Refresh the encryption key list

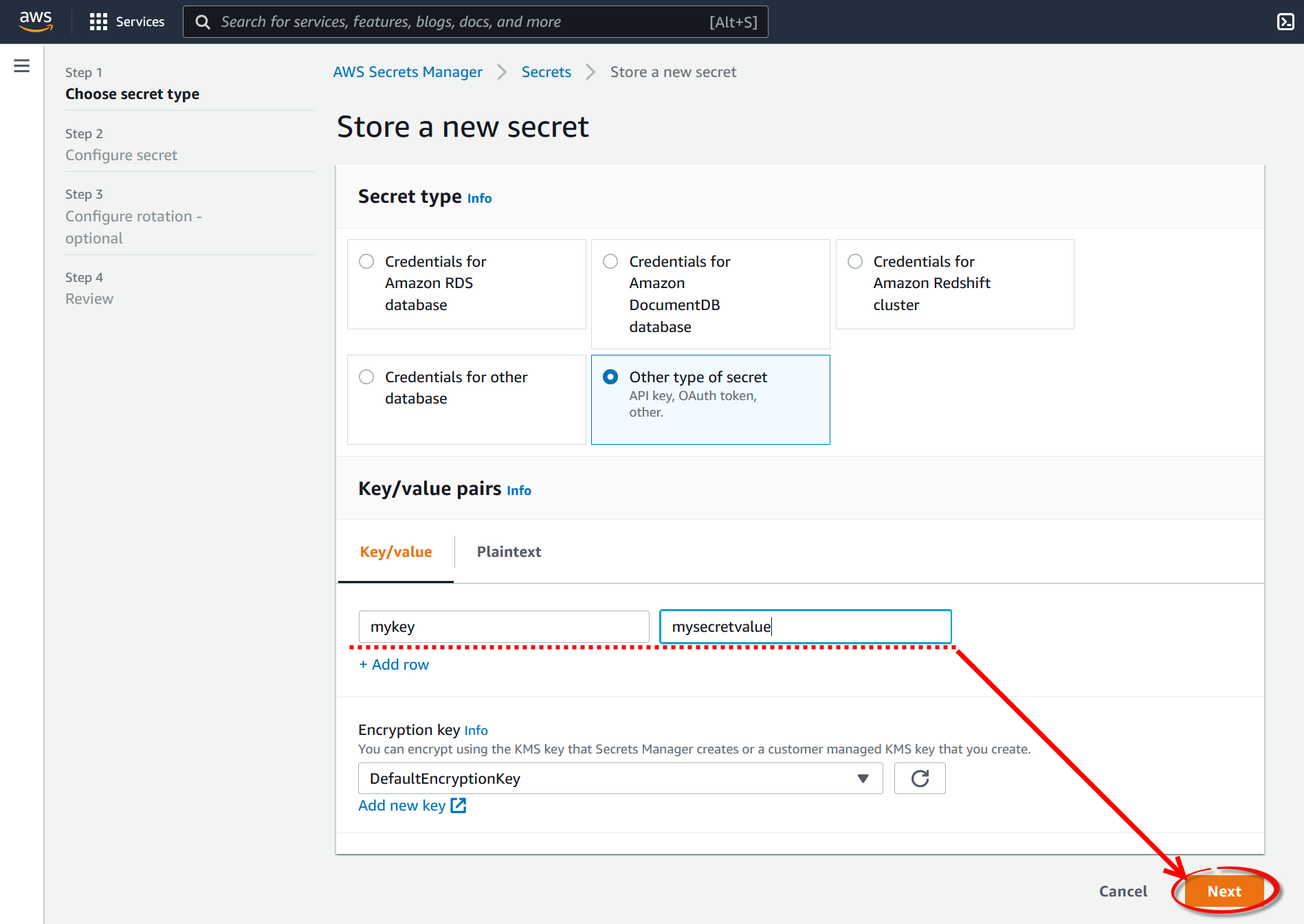point(919,778)
